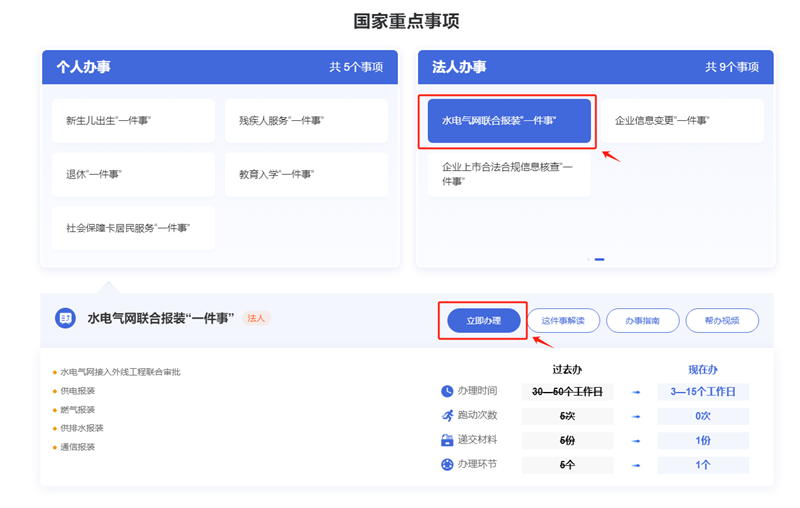The width and height of the screenshot is (800, 508).
Task: Click the arrow icon in 办理时间 row
Action: pos(636,392)
